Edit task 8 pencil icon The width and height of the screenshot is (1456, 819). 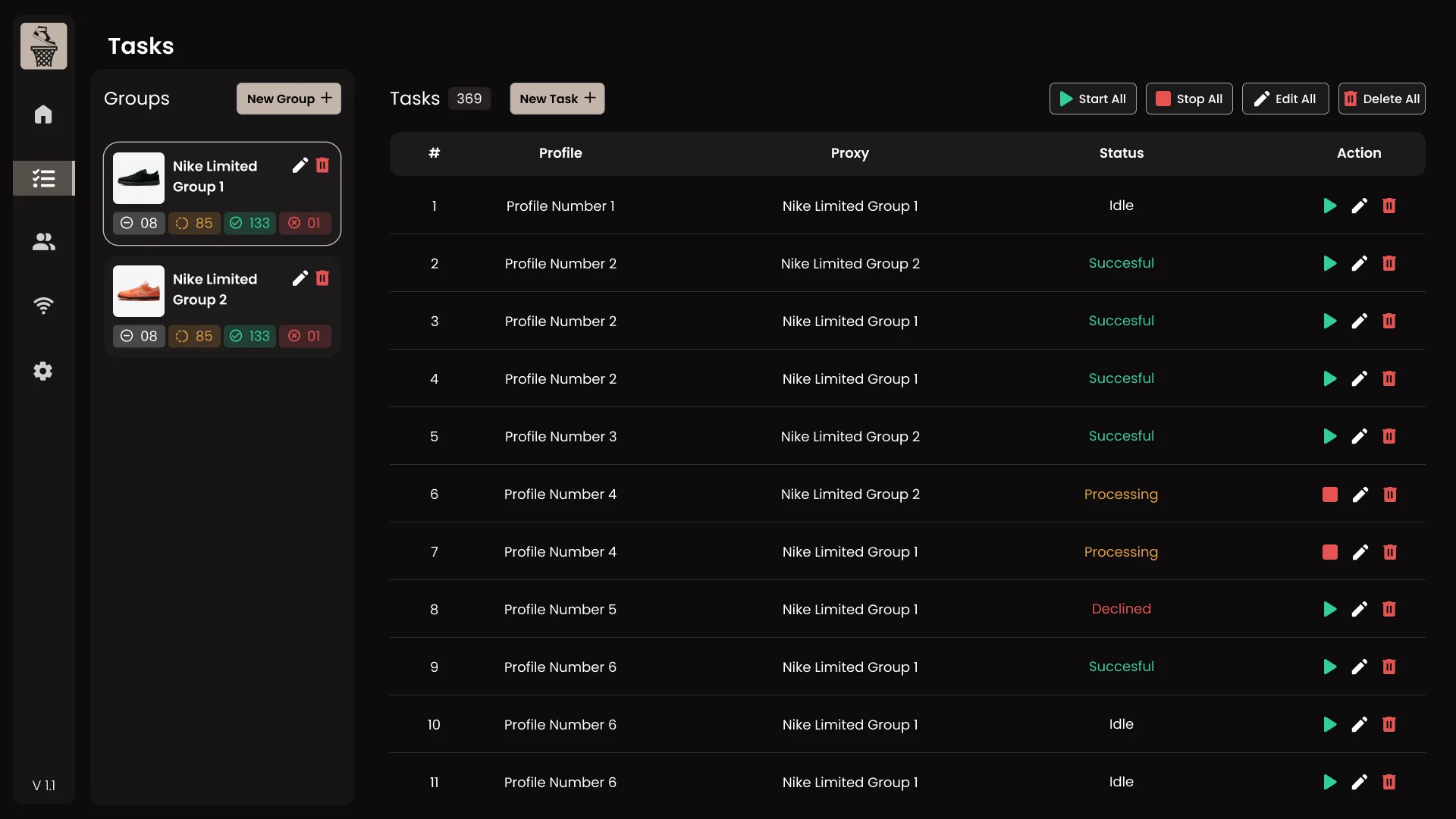point(1360,609)
